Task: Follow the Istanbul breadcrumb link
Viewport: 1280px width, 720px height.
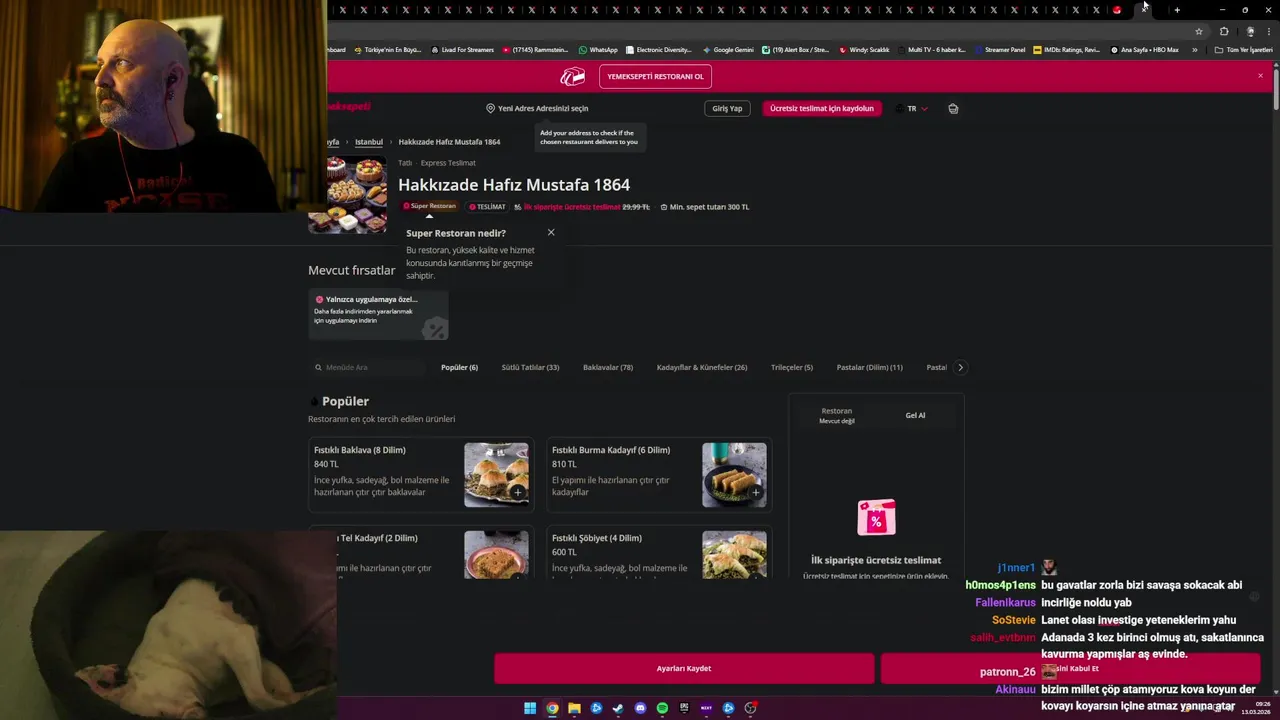Action: (369, 142)
